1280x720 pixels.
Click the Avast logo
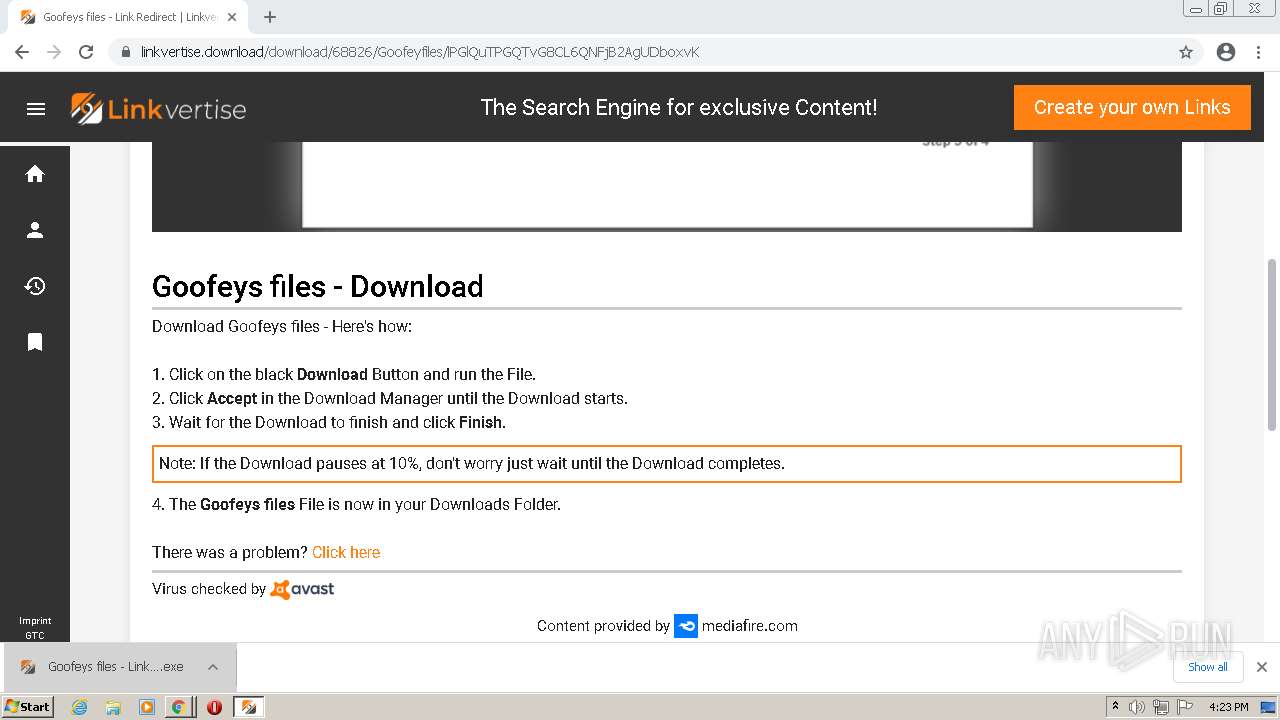303,589
